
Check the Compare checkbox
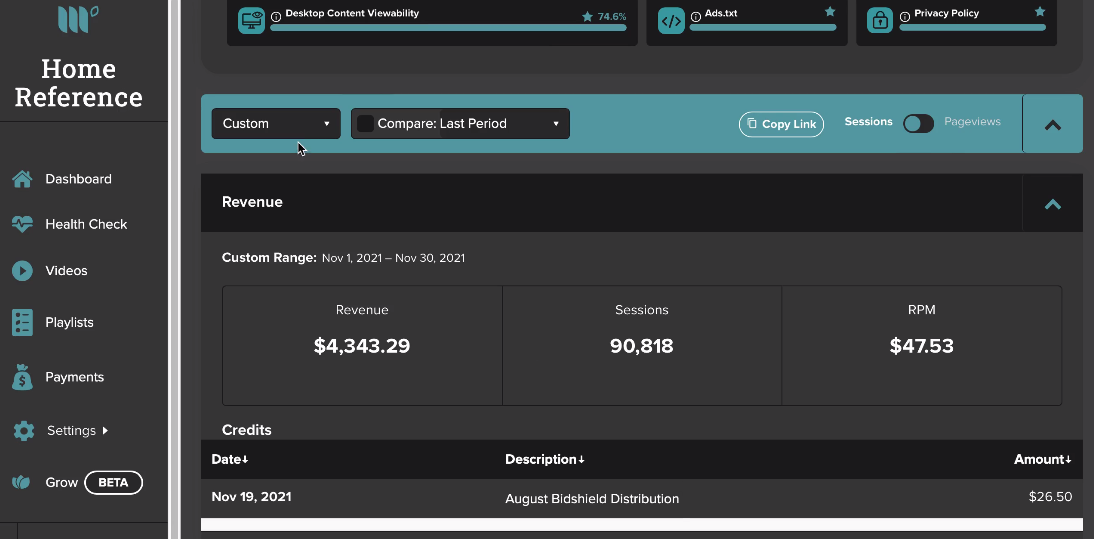tap(365, 123)
